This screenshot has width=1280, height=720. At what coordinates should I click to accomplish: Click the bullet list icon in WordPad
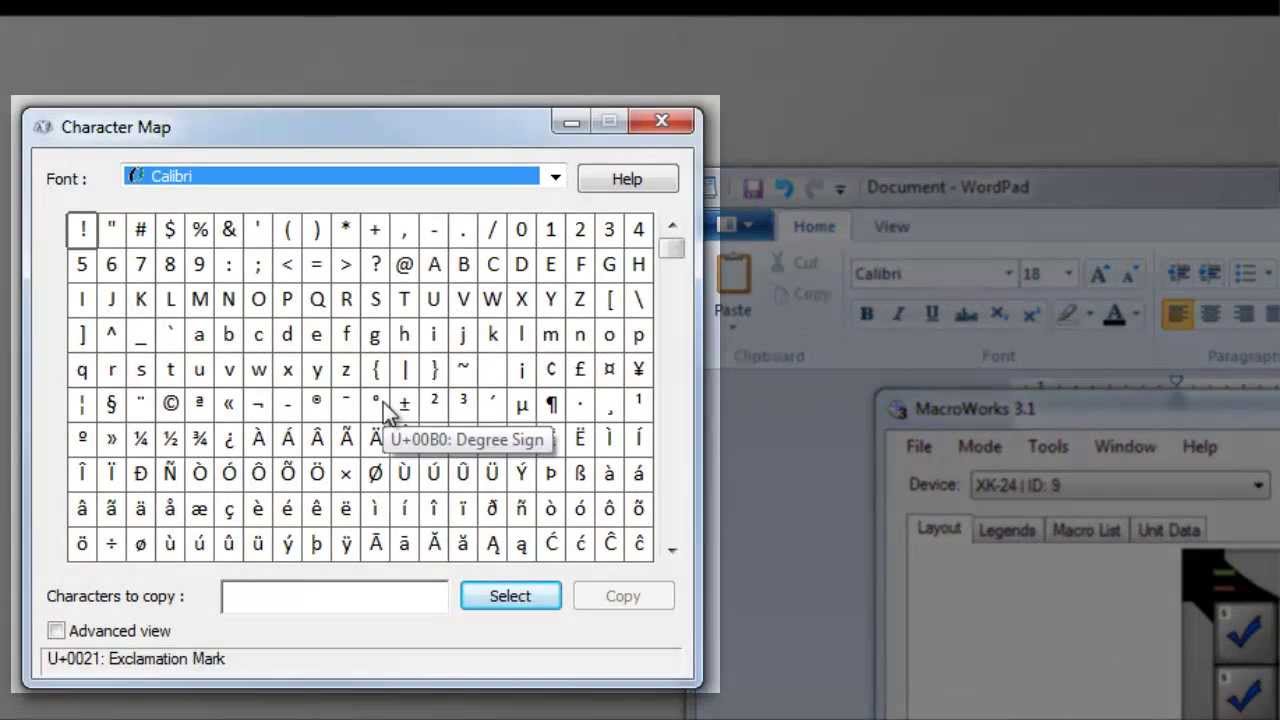(1245, 273)
